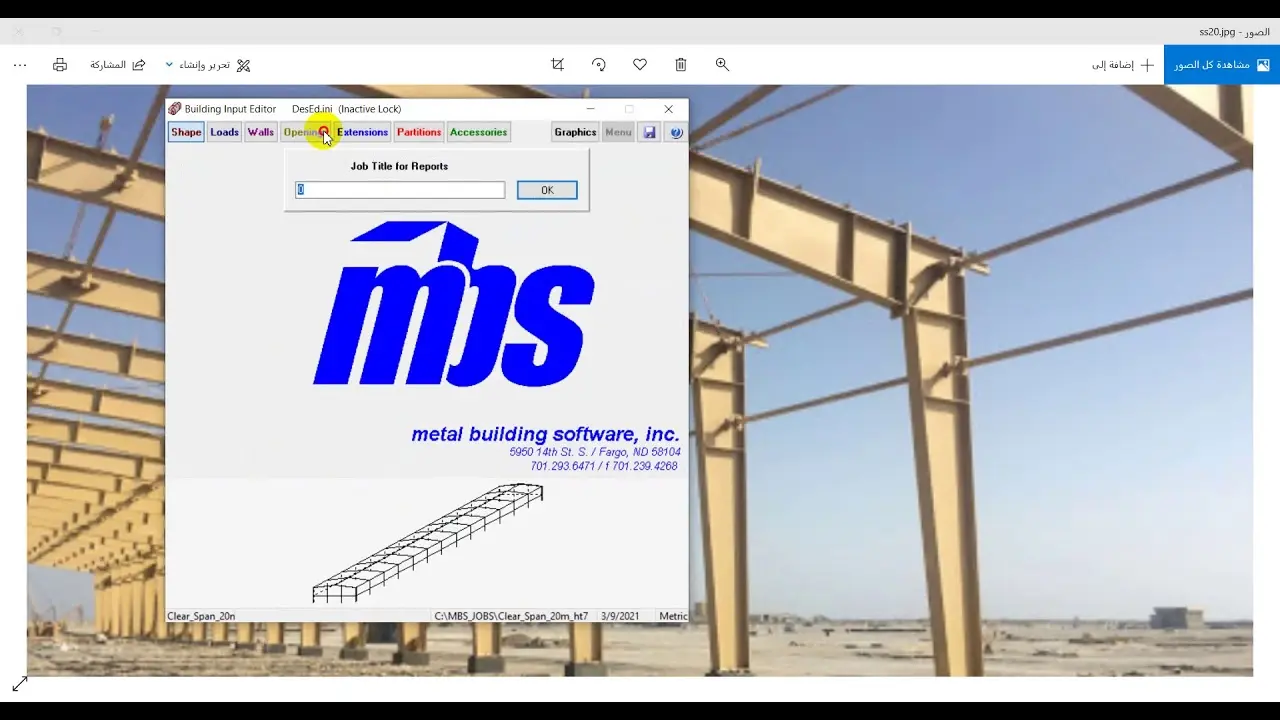The height and width of the screenshot is (720, 1280).
Task: Close the Building Input Editor window
Action: click(669, 109)
